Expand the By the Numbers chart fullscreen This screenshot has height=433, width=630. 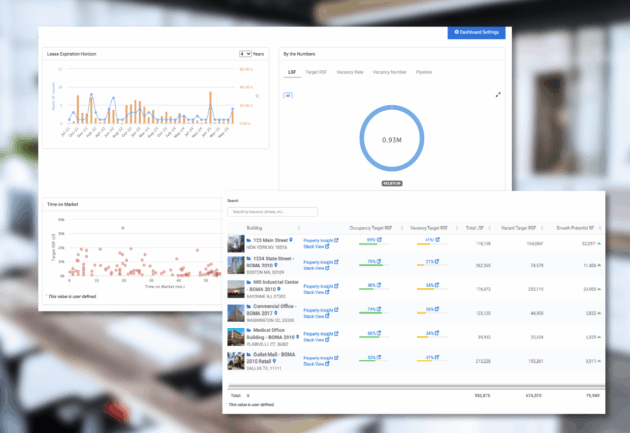click(498, 94)
